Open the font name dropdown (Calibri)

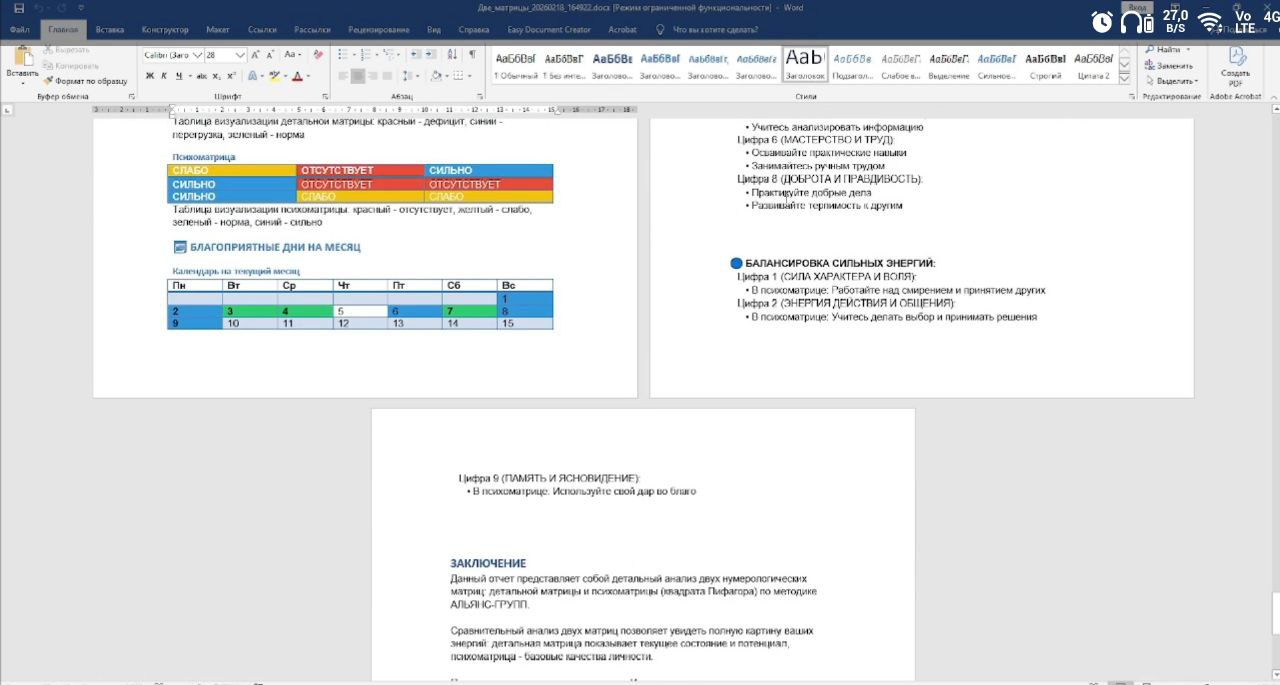point(197,55)
